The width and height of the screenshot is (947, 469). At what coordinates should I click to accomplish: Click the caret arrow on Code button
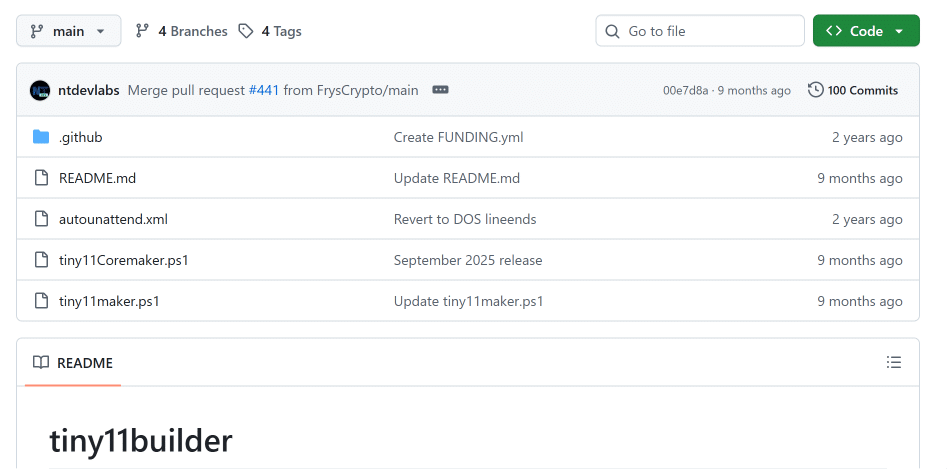click(899, 31)
